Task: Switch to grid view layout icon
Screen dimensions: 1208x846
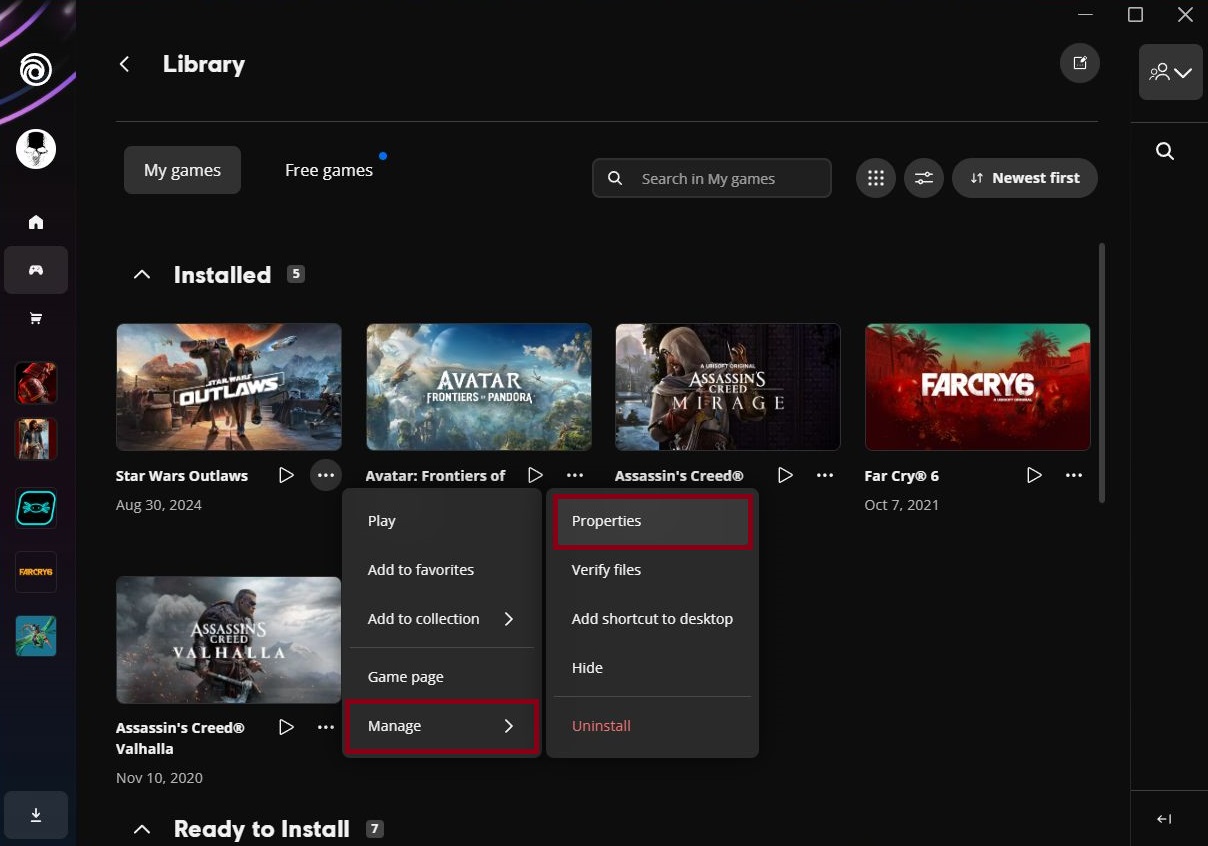Action: click(x=876, y=178)
